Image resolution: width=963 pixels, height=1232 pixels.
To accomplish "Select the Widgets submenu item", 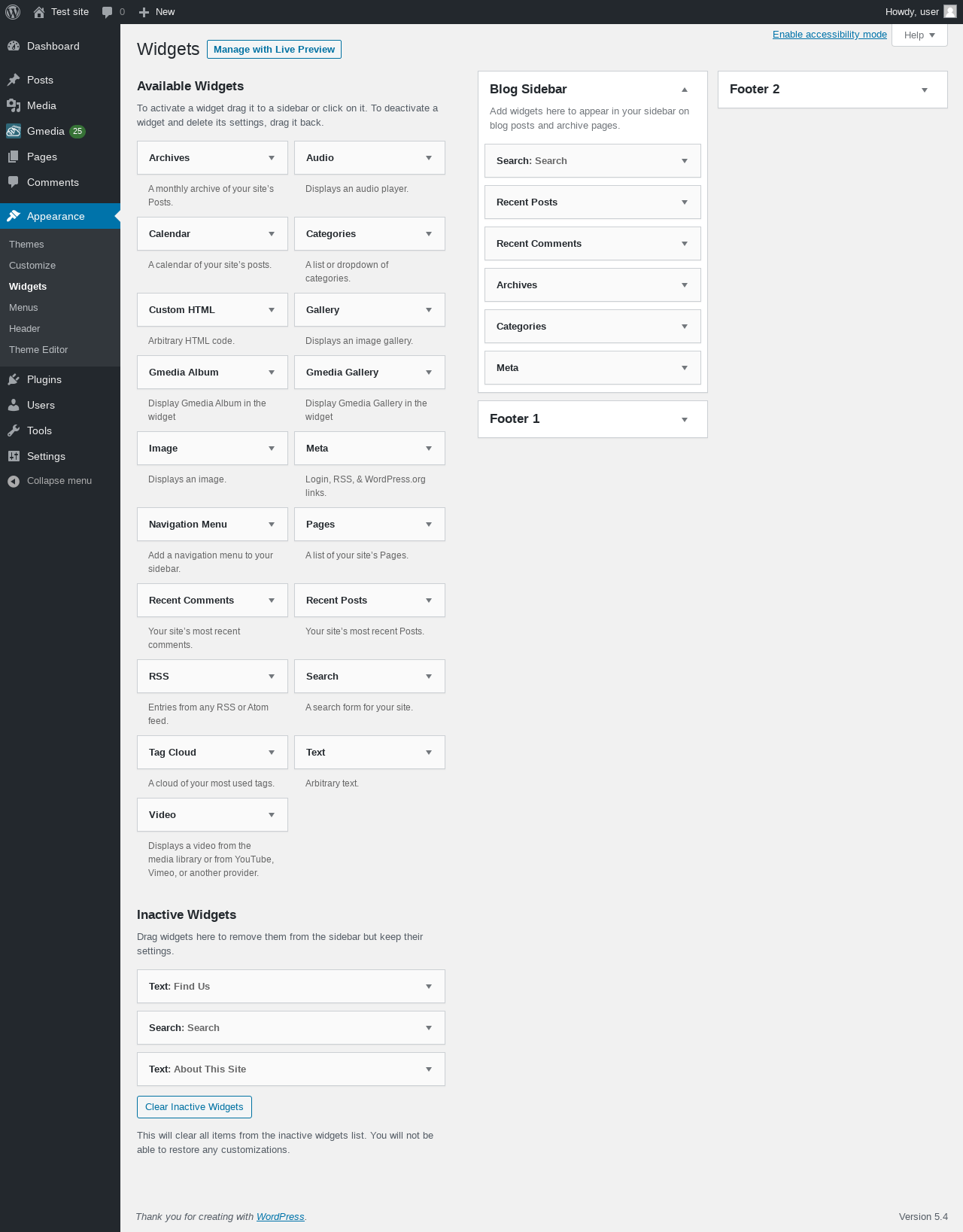I will (28, 287).
